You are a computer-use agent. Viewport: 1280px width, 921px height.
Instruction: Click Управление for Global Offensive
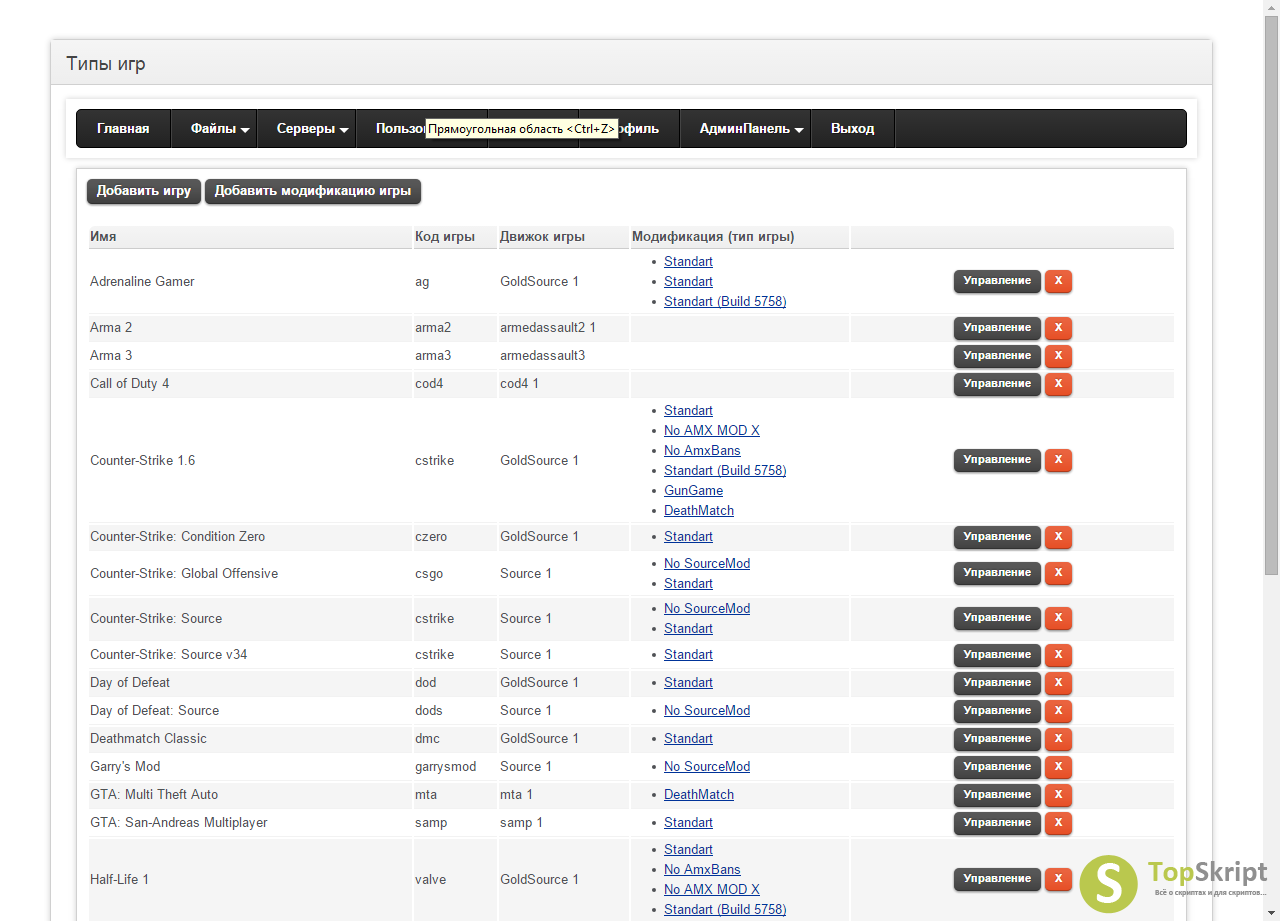click(x=997, y=573)
